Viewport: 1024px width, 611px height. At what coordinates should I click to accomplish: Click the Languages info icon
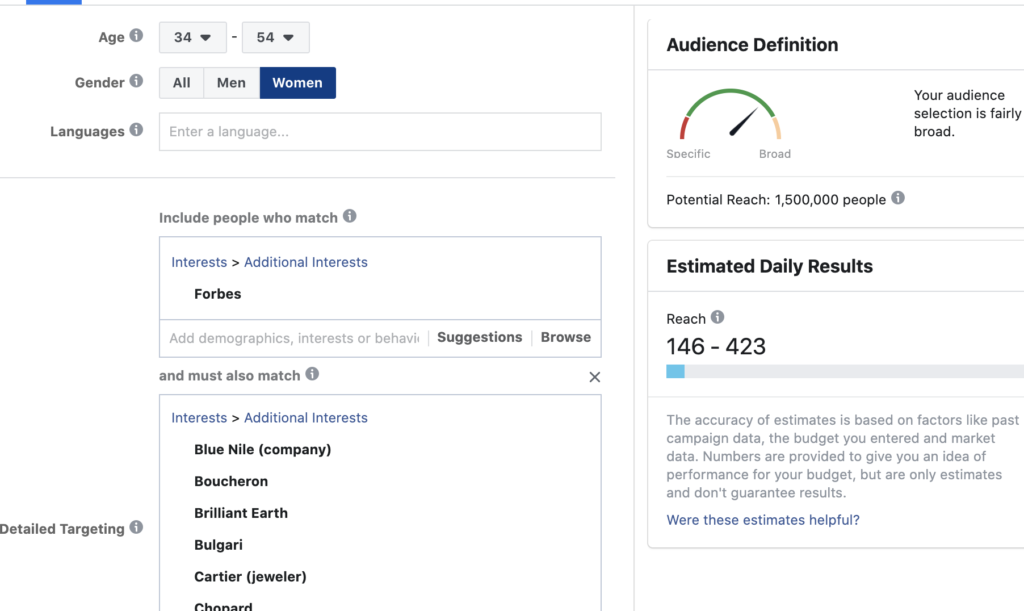[x=136, y=129]
